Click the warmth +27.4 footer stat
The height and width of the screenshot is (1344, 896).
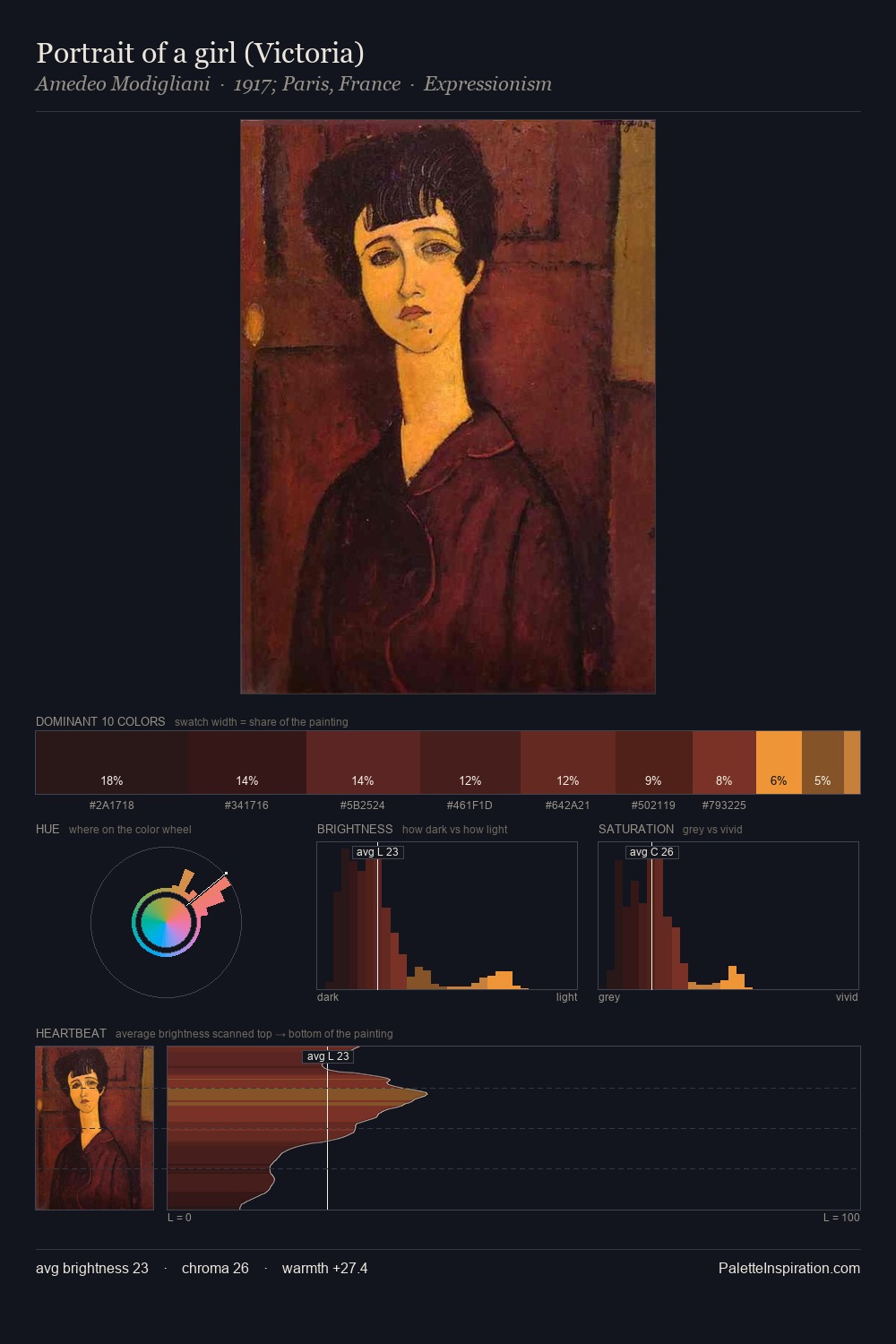[x=325, y=1269]
